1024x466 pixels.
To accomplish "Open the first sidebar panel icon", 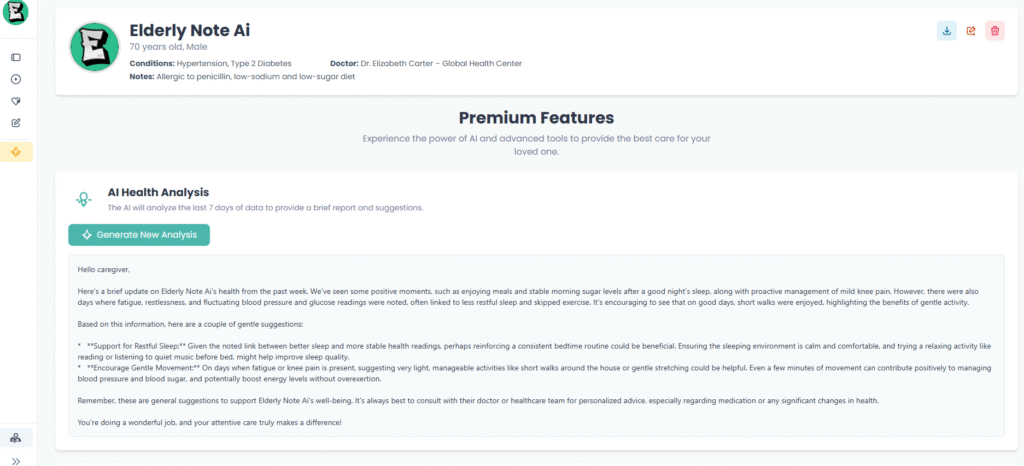I will point(16,58).
